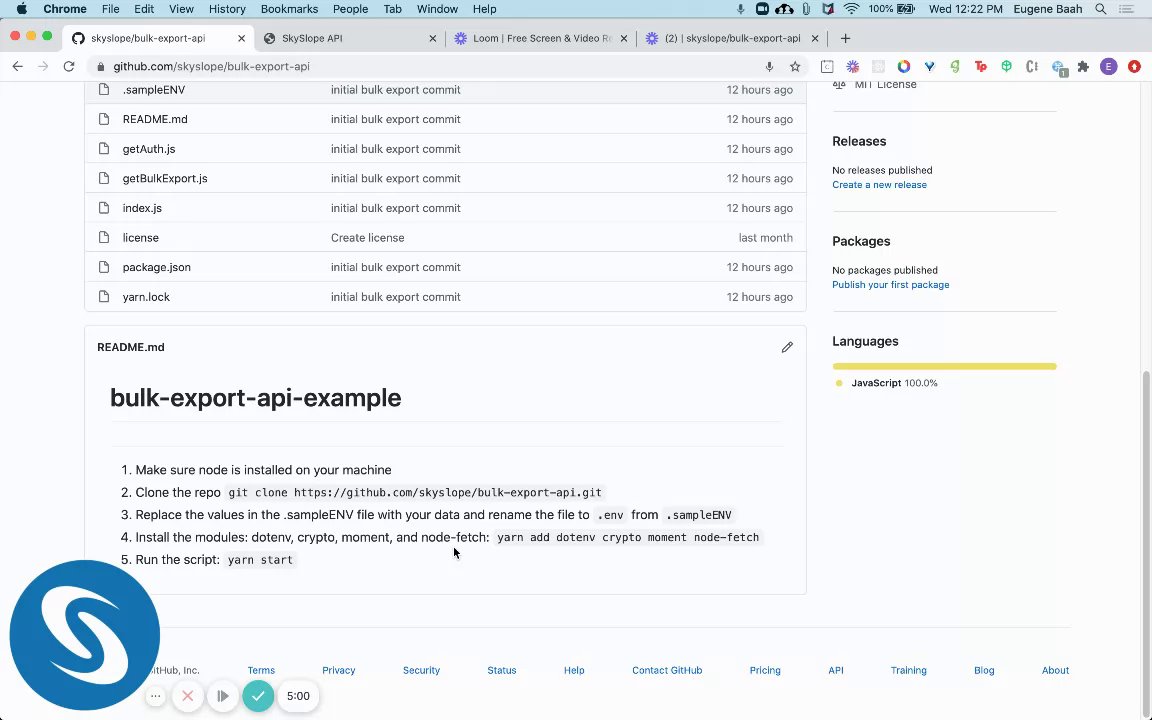Finish Loom recording with green checkmark
Screen dimensions: 1152x720
[258, 696]
